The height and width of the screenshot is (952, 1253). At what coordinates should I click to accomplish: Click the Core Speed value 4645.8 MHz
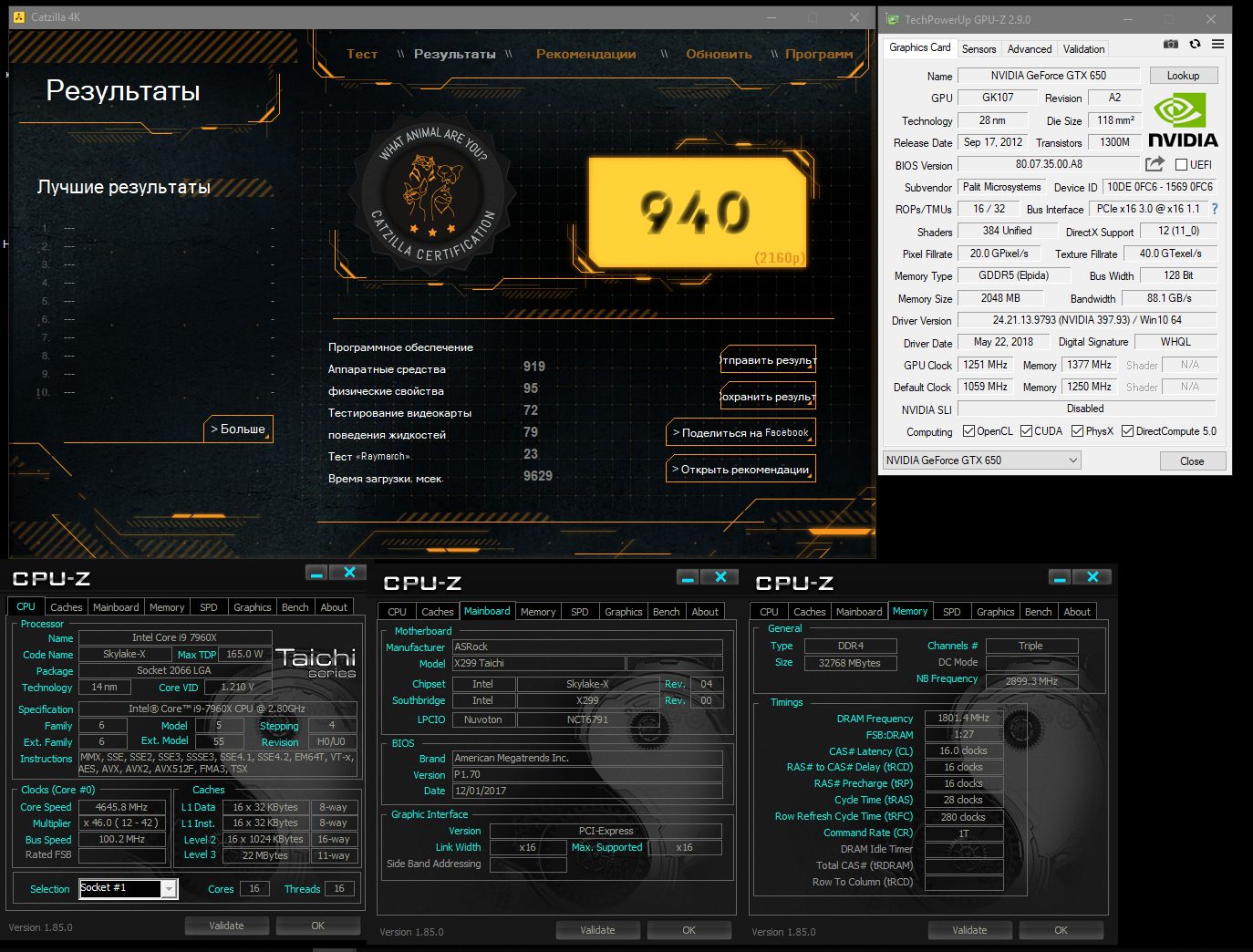[x=122, y=807]
